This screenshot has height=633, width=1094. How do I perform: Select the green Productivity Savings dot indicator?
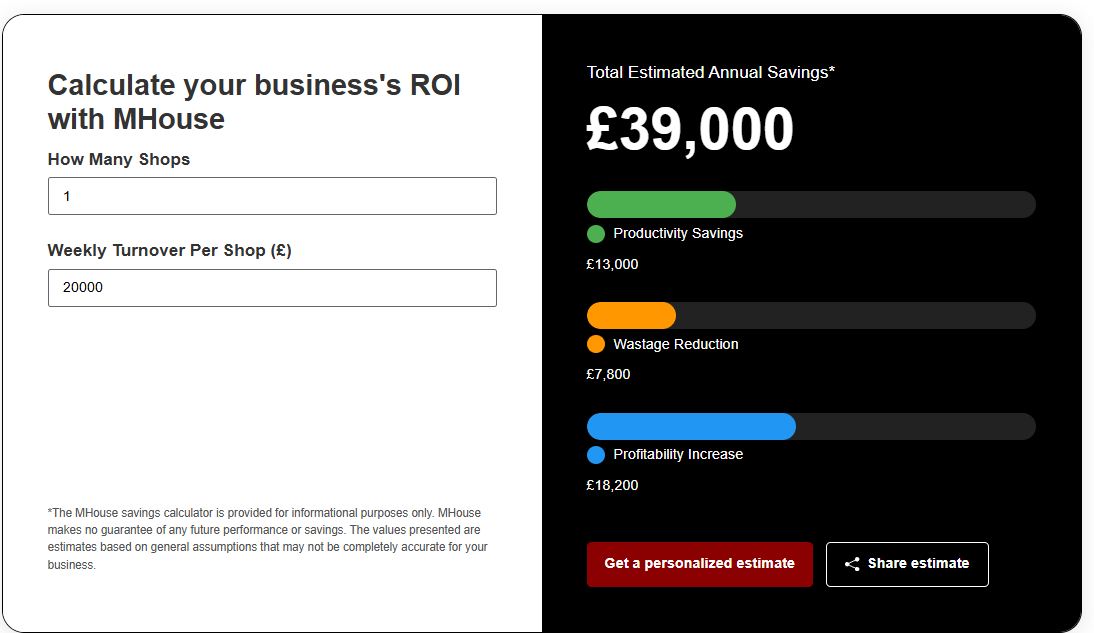point(595,233)
